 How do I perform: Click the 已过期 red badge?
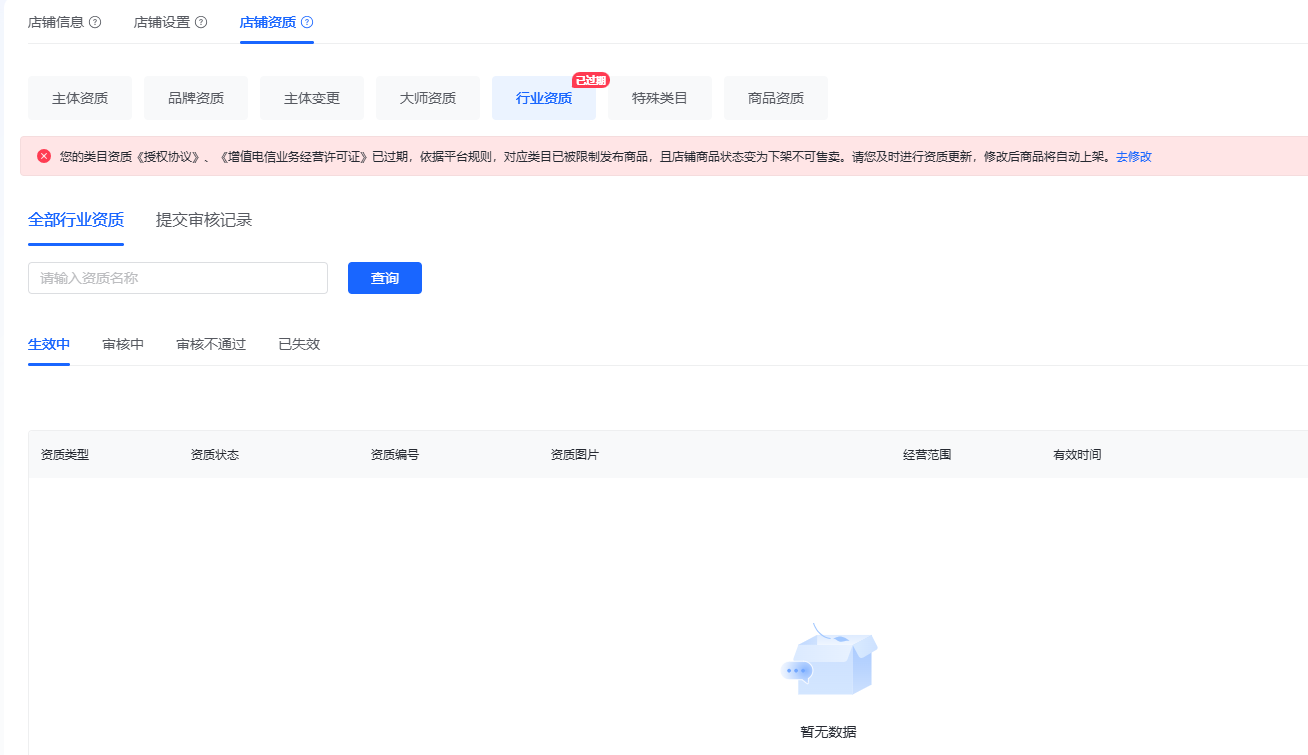click(x=590, y=80)
